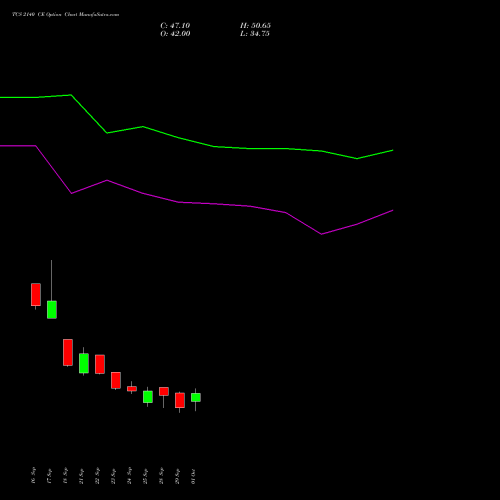This screenshot has height=500, width=500.
Task: Click the high value H: 50.65
Action: [x=255, y=26]
